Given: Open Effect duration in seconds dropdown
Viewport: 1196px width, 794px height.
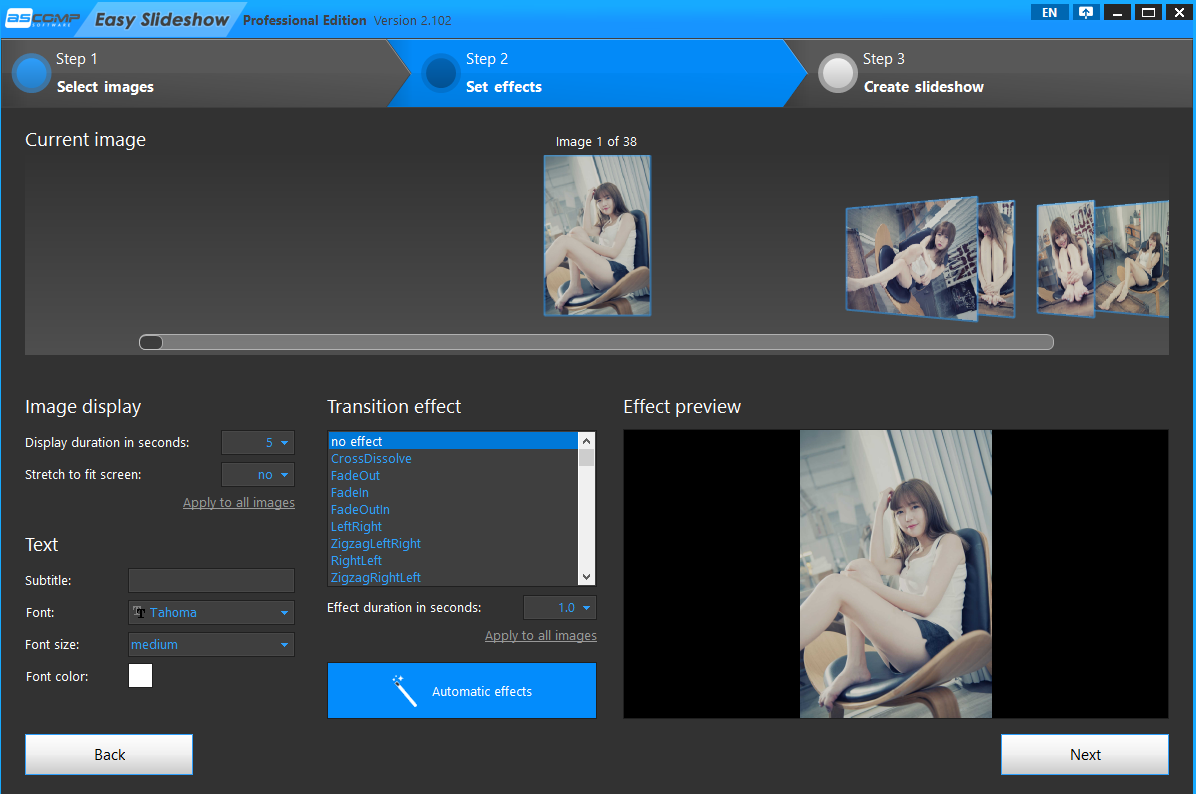Looking at the screenshot, I should click(x=560, y=608).
